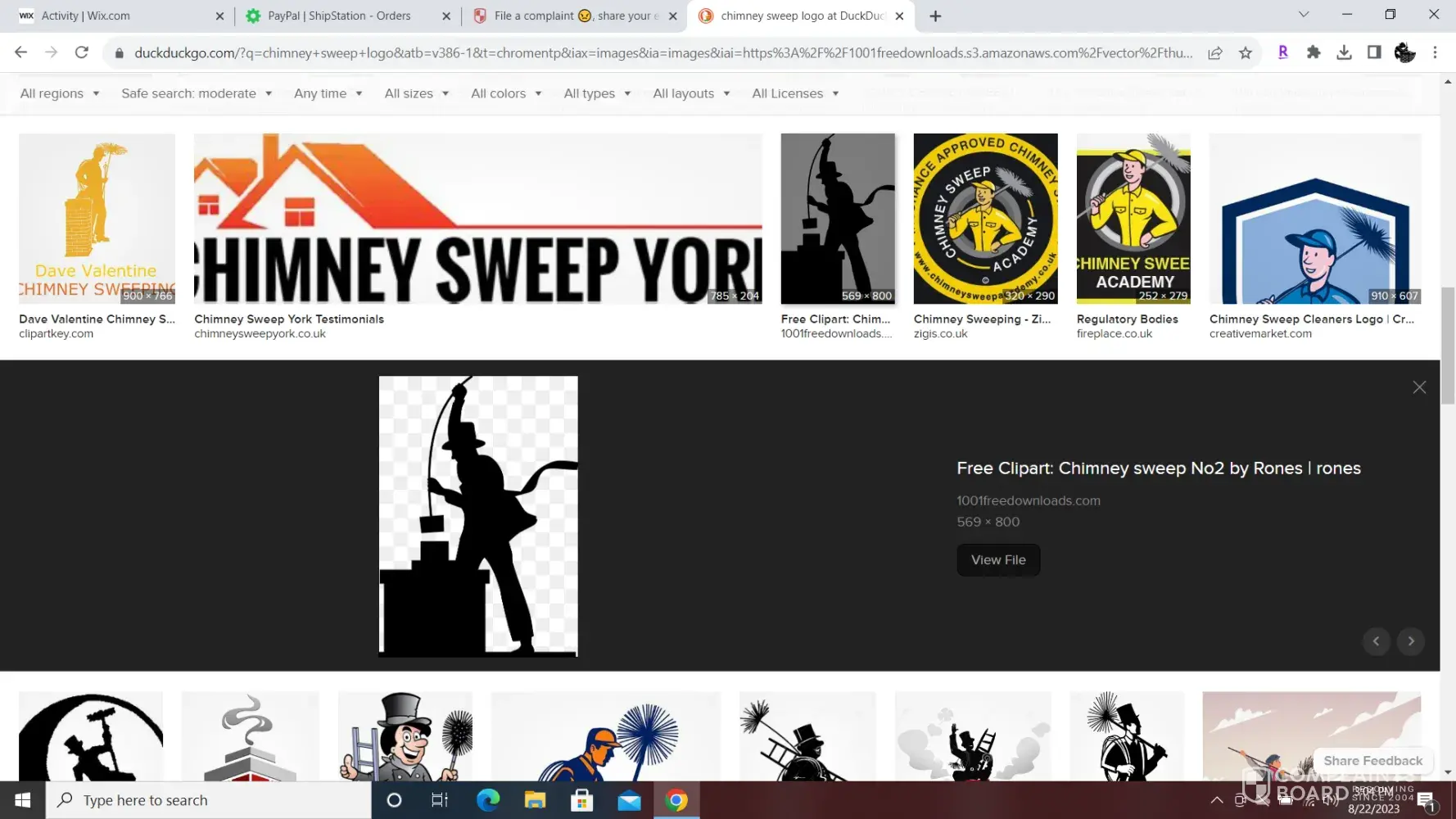
Task: Close the Activity | Wix.com tab
Action: tap(219, 16)
